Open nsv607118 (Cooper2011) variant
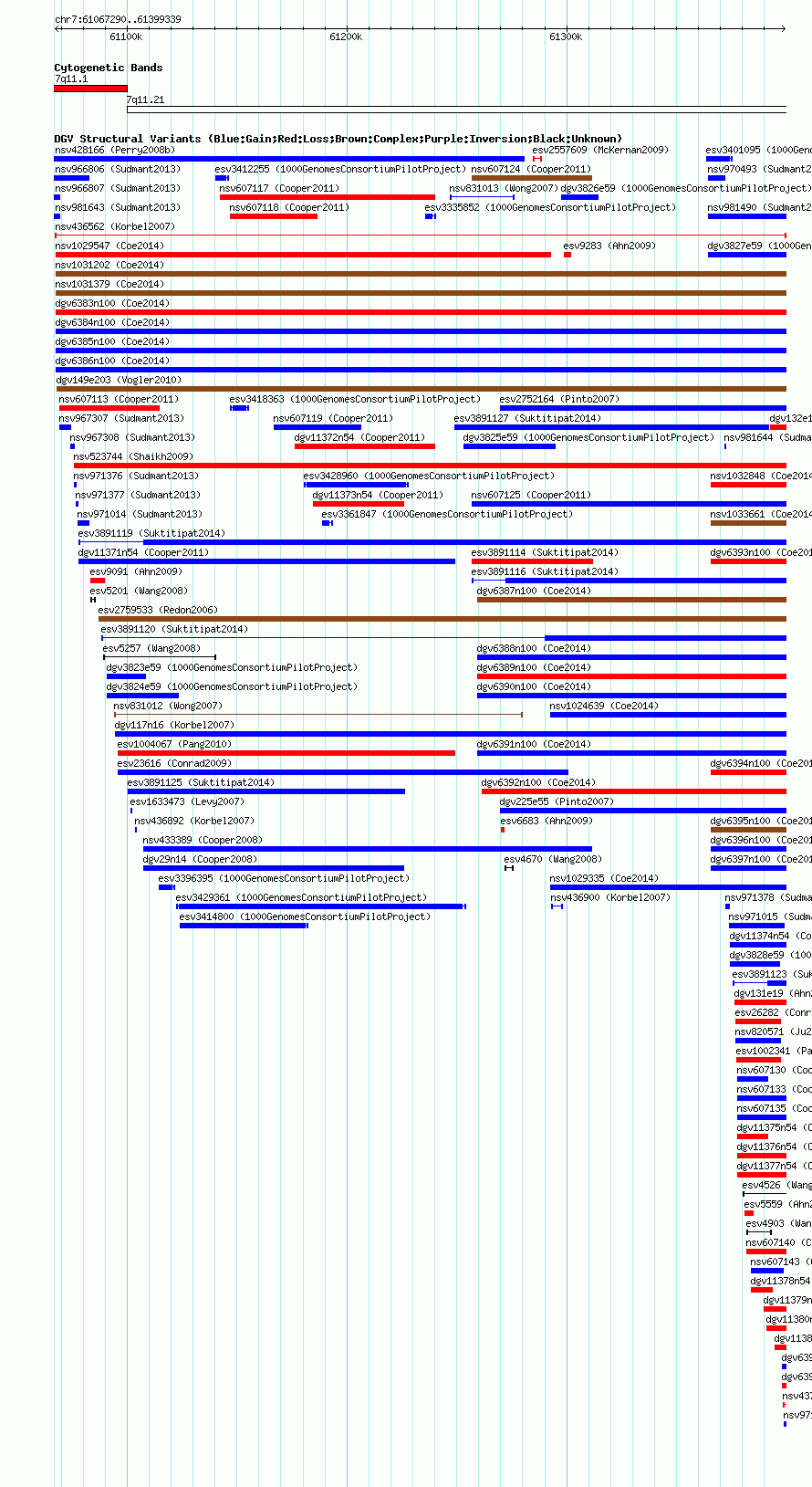The image size is (812, 1487). (x=289, y=207)
